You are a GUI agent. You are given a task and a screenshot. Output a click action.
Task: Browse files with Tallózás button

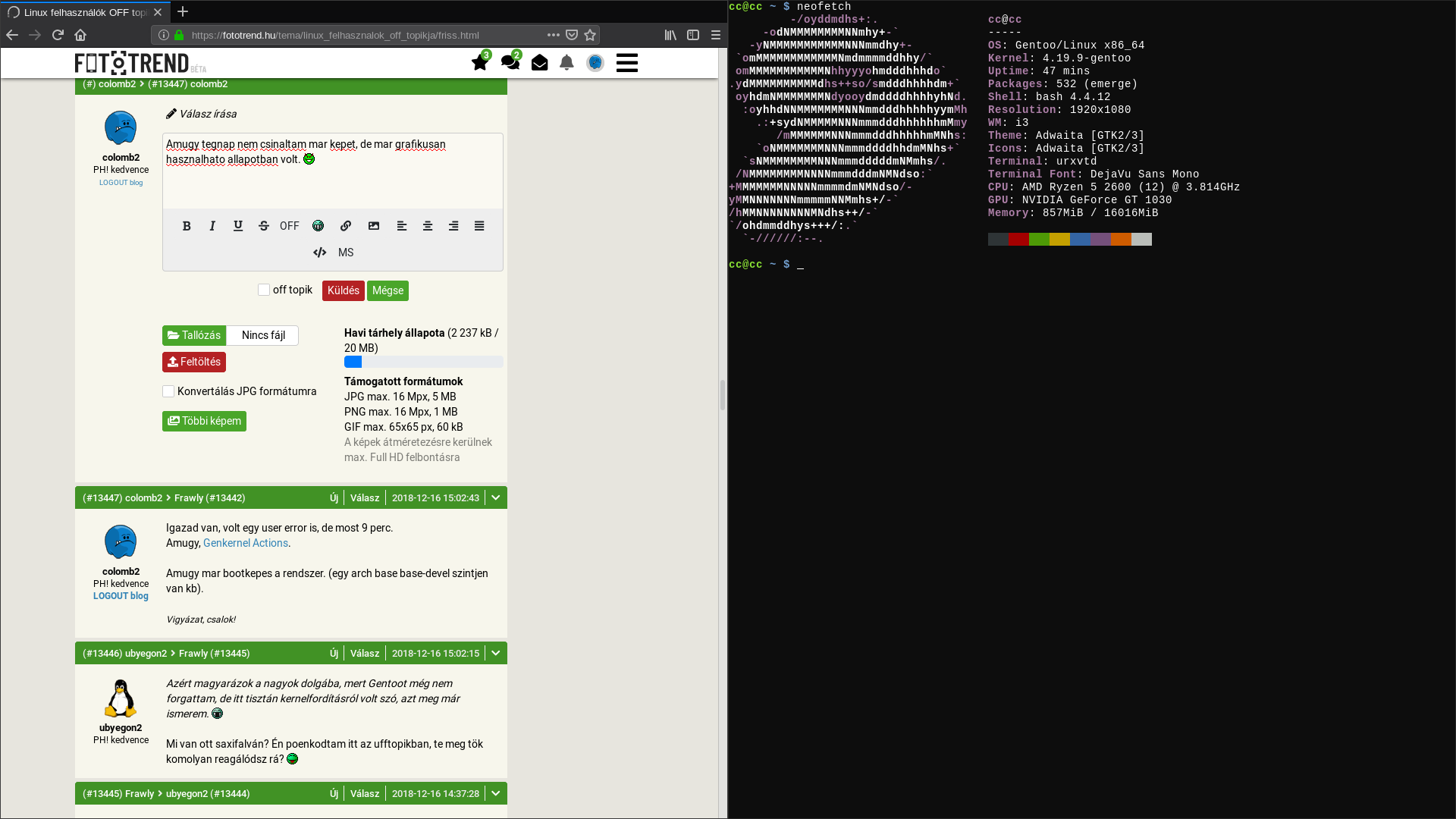[194, 335]
